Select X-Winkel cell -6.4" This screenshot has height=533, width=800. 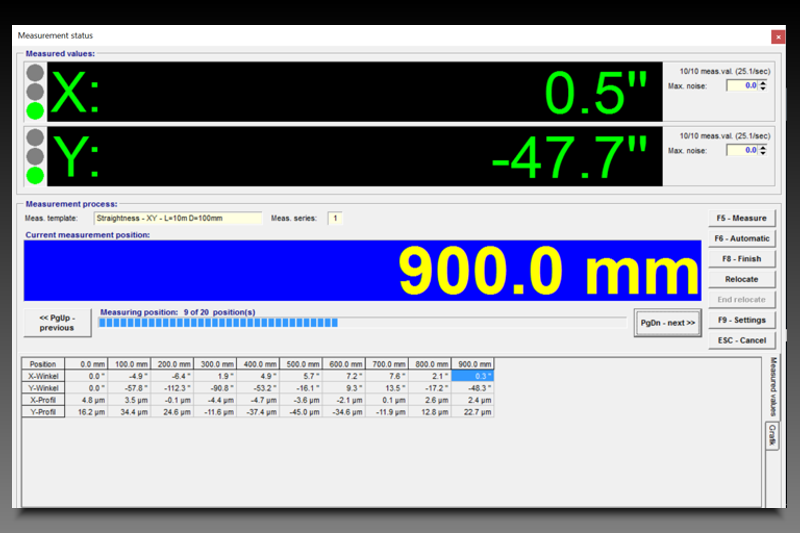pos(172,376)
